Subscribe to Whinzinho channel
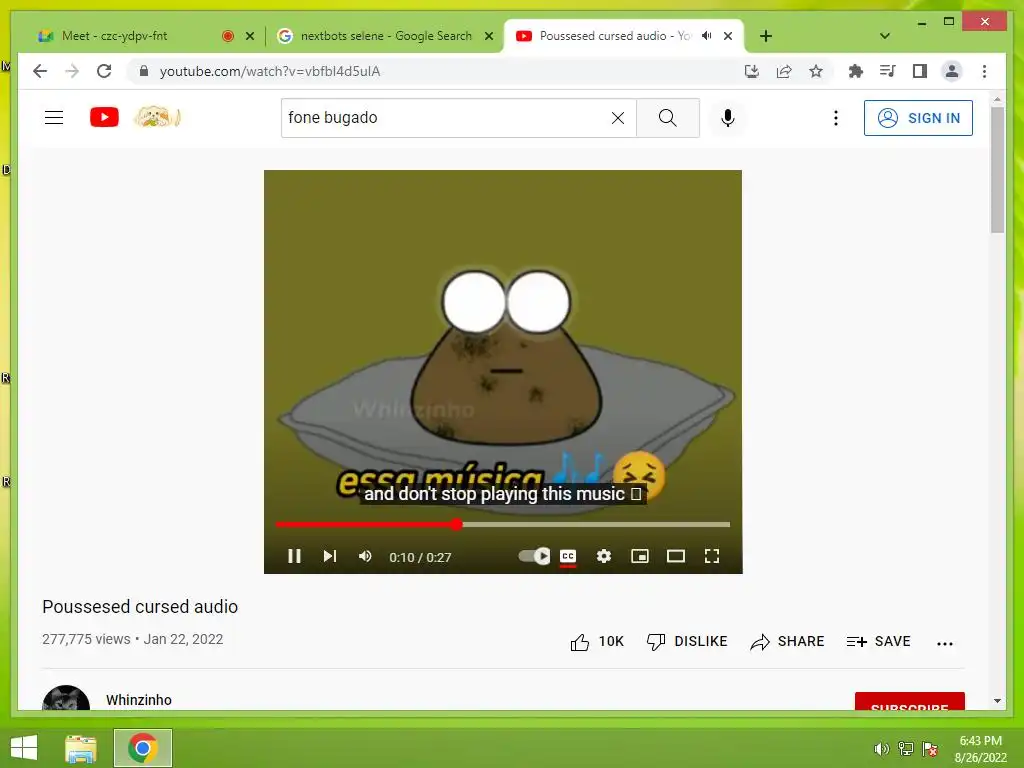This screenshot has width=1024, height=768. point(909,701)
